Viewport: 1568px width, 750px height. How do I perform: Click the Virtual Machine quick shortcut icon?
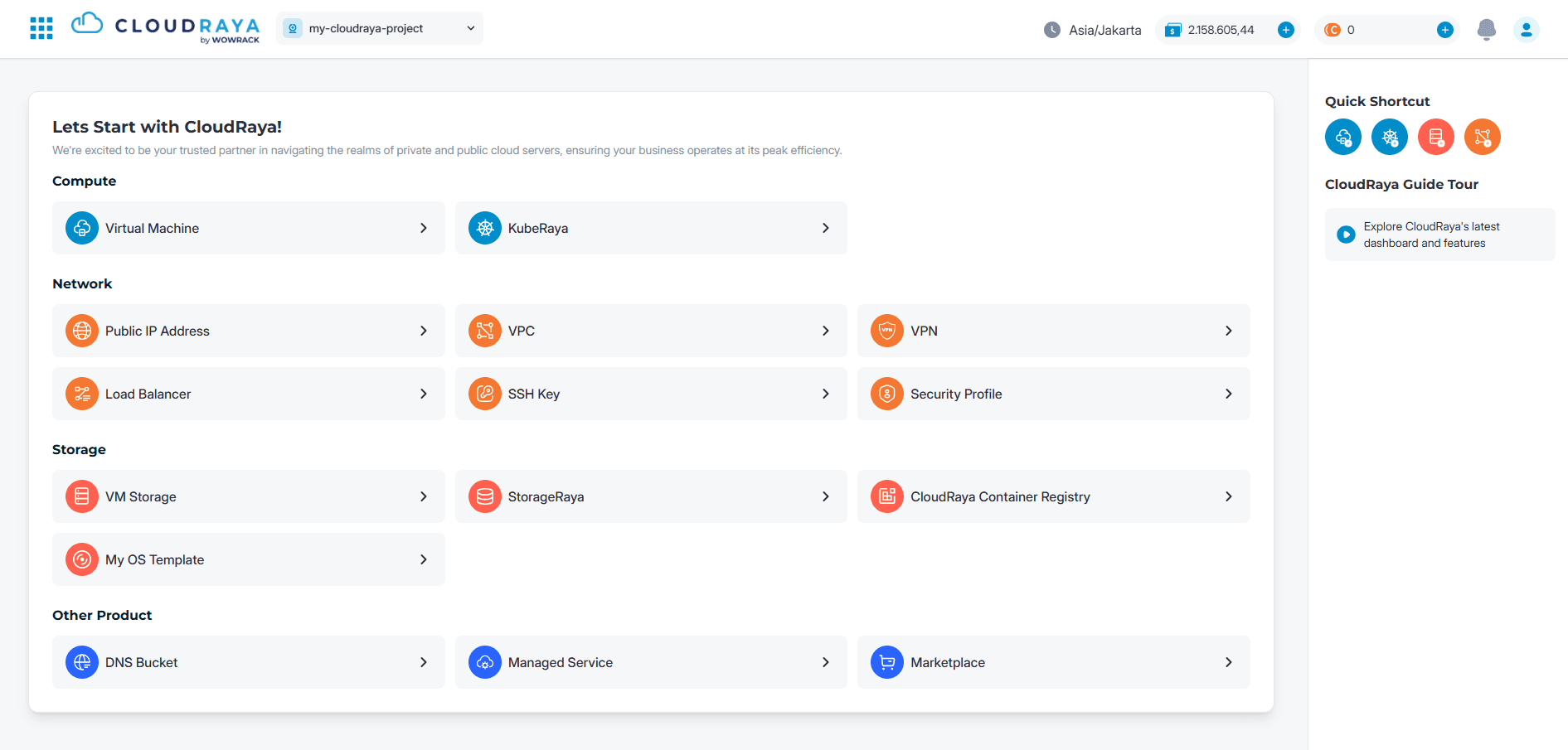(1342, 137)
